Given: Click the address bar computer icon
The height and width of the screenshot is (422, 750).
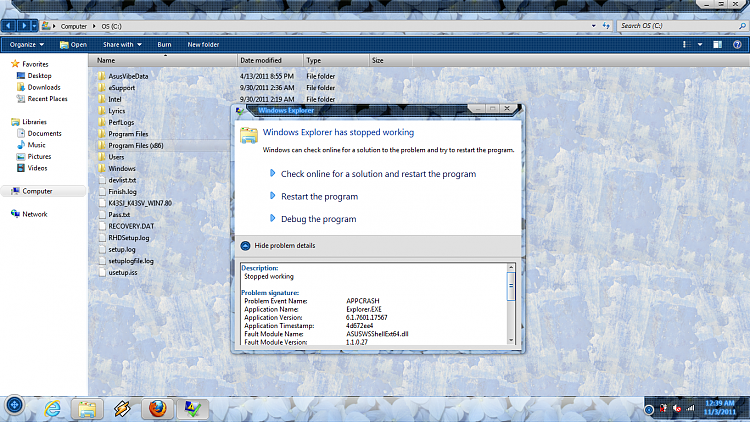Looking at the screenshot, I should (x=46, y=26).
